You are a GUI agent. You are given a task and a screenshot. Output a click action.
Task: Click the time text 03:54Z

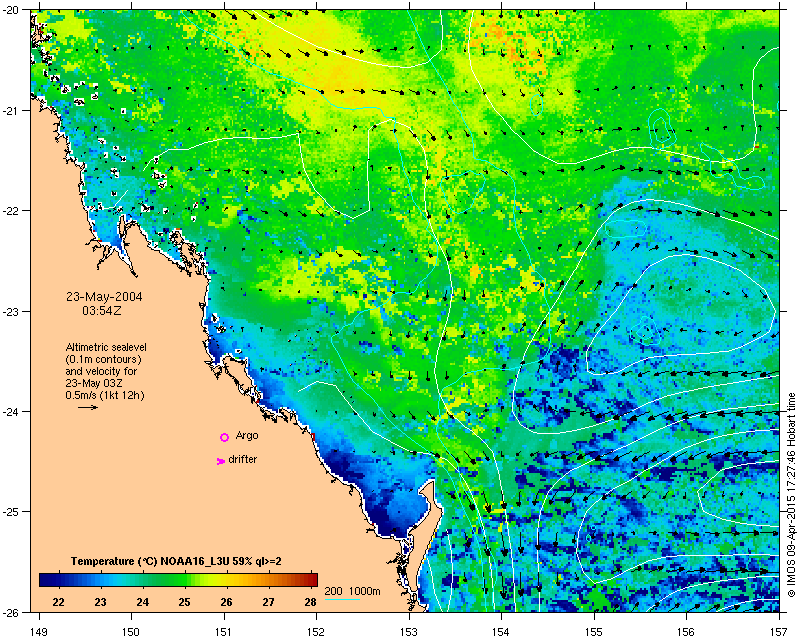click(102, 310)
